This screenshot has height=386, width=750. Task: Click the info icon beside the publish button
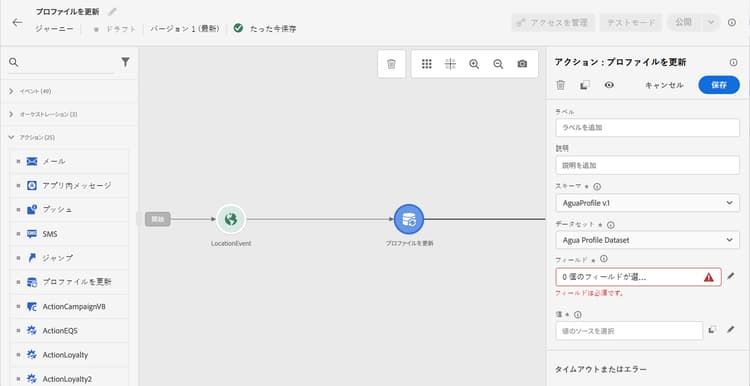click(732, 22)
